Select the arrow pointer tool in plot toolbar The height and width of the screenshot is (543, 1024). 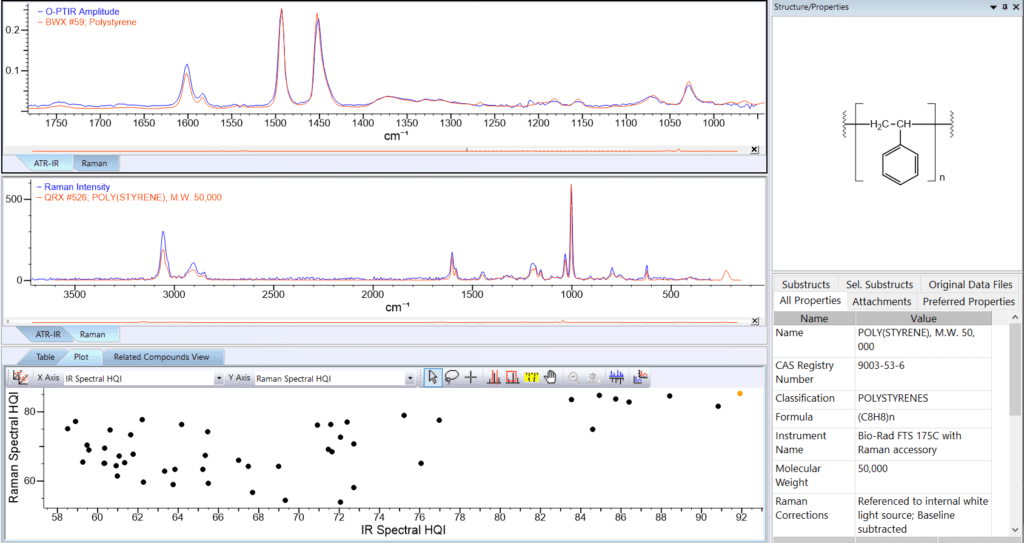coord(432,377)
